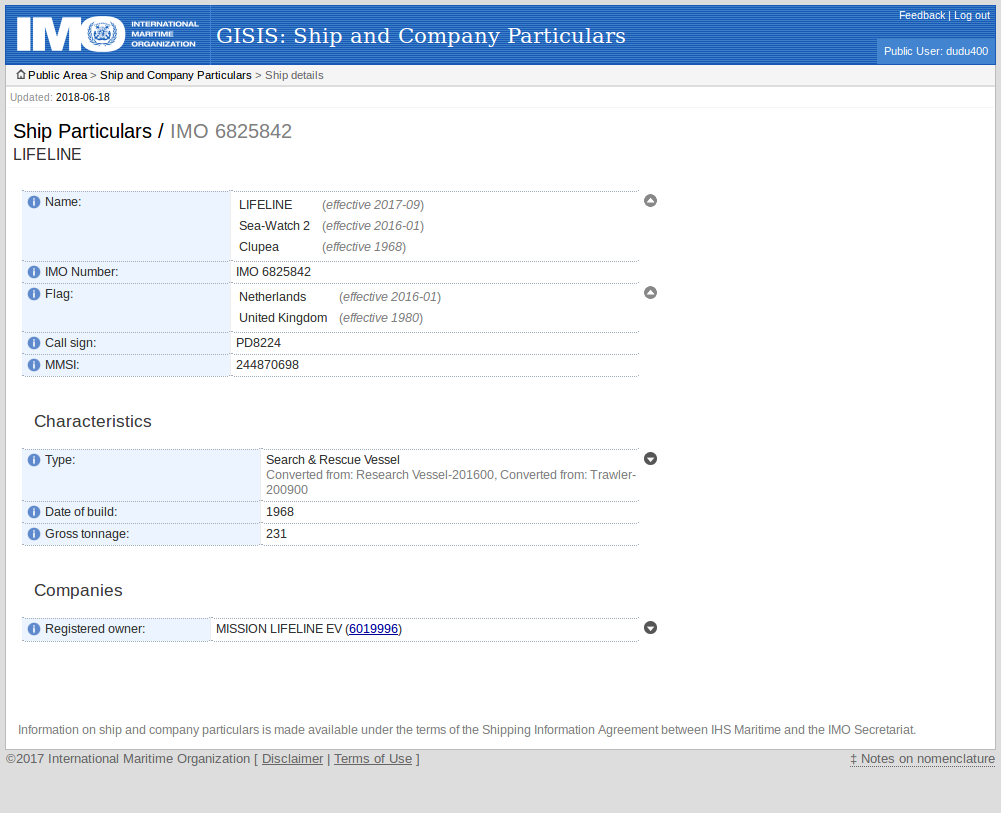This screenshot has width=1001, height=813.
Task: Click the flag Netherlands entry
Action: pyautogui.click(x=273, y=297)
